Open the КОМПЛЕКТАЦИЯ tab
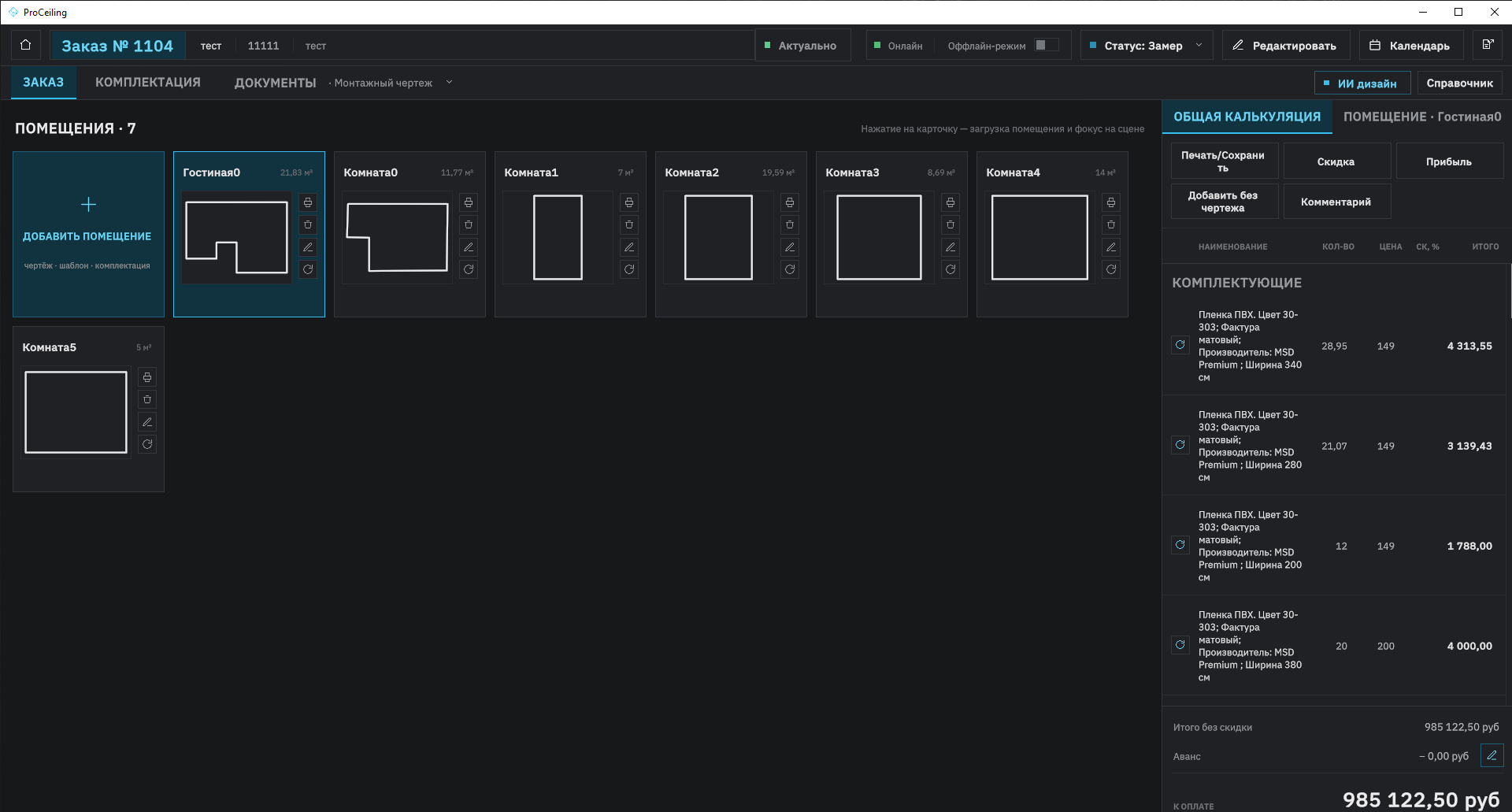 148,82
